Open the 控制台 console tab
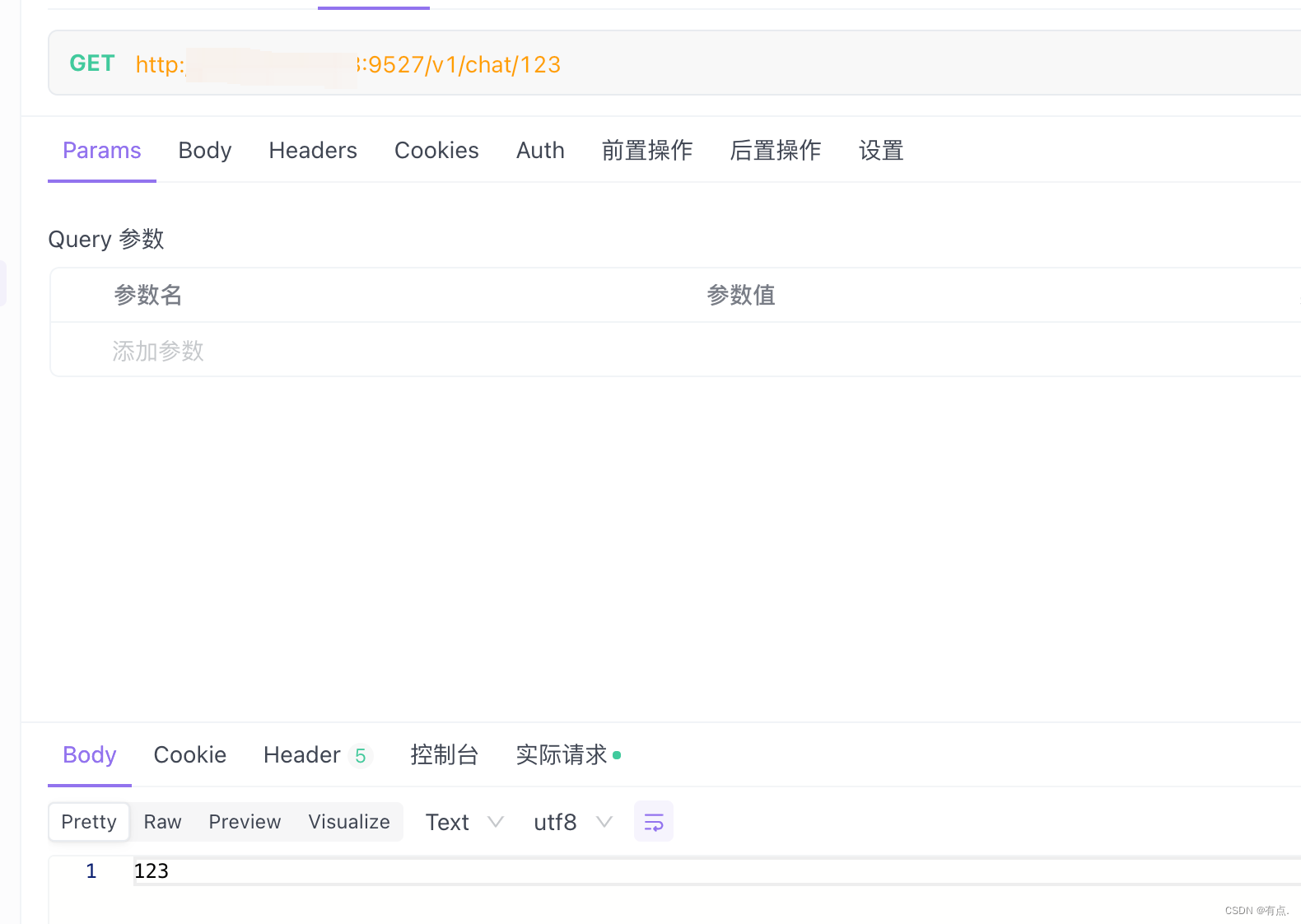Viewport: 1301px width, 924px height. point(445,755)
